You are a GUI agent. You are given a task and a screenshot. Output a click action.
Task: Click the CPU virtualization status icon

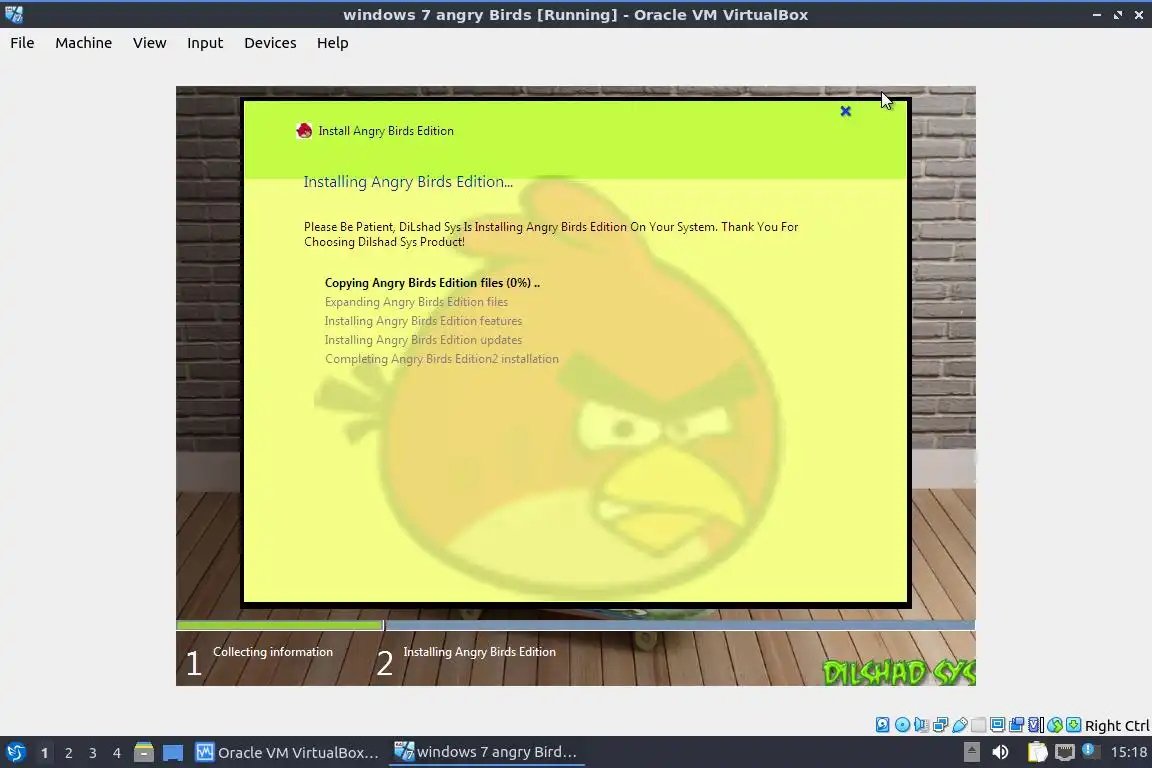pos(1036,725)
